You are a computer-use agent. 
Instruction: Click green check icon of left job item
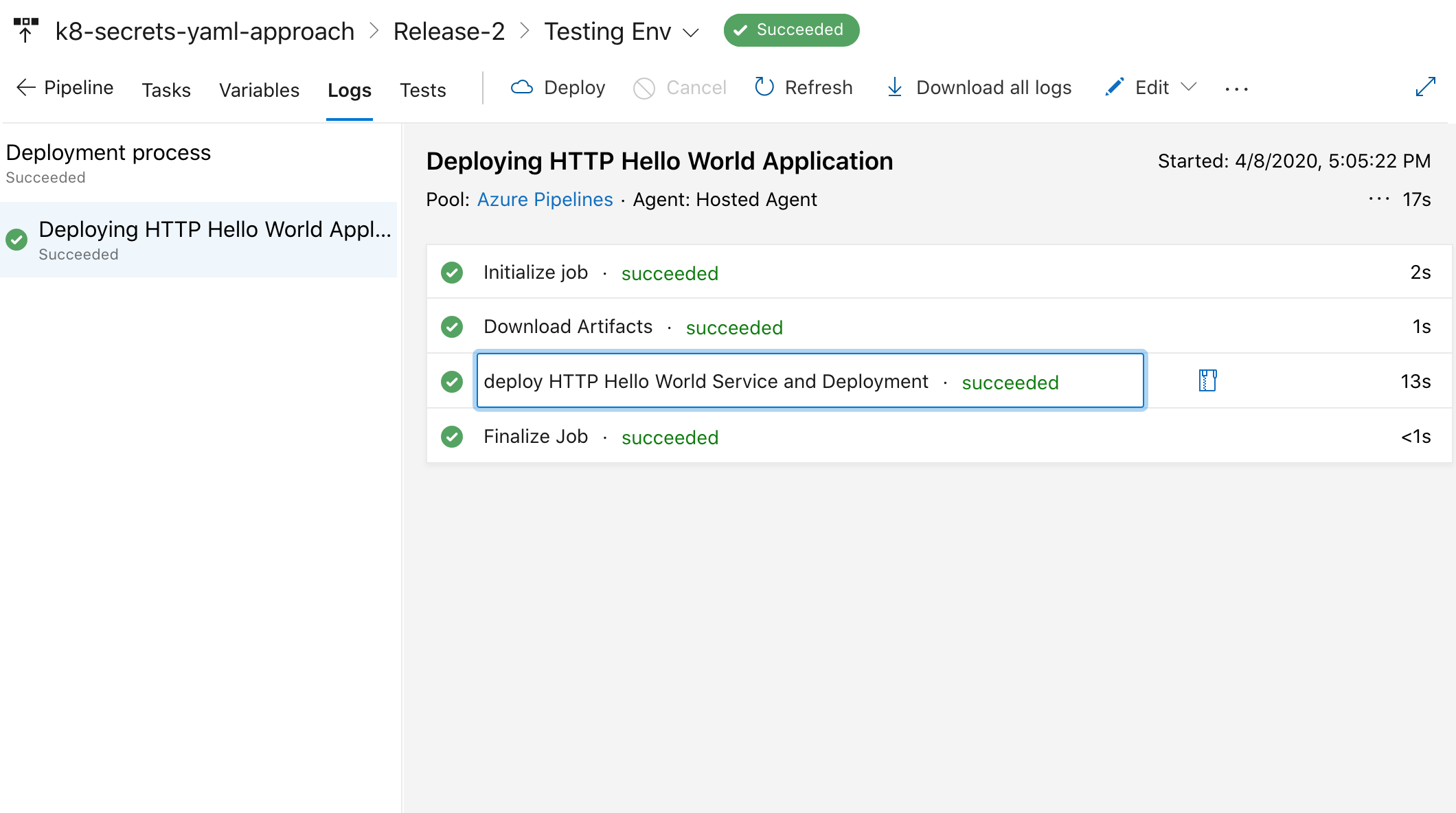pyautogui.click(x=16, y=239)
